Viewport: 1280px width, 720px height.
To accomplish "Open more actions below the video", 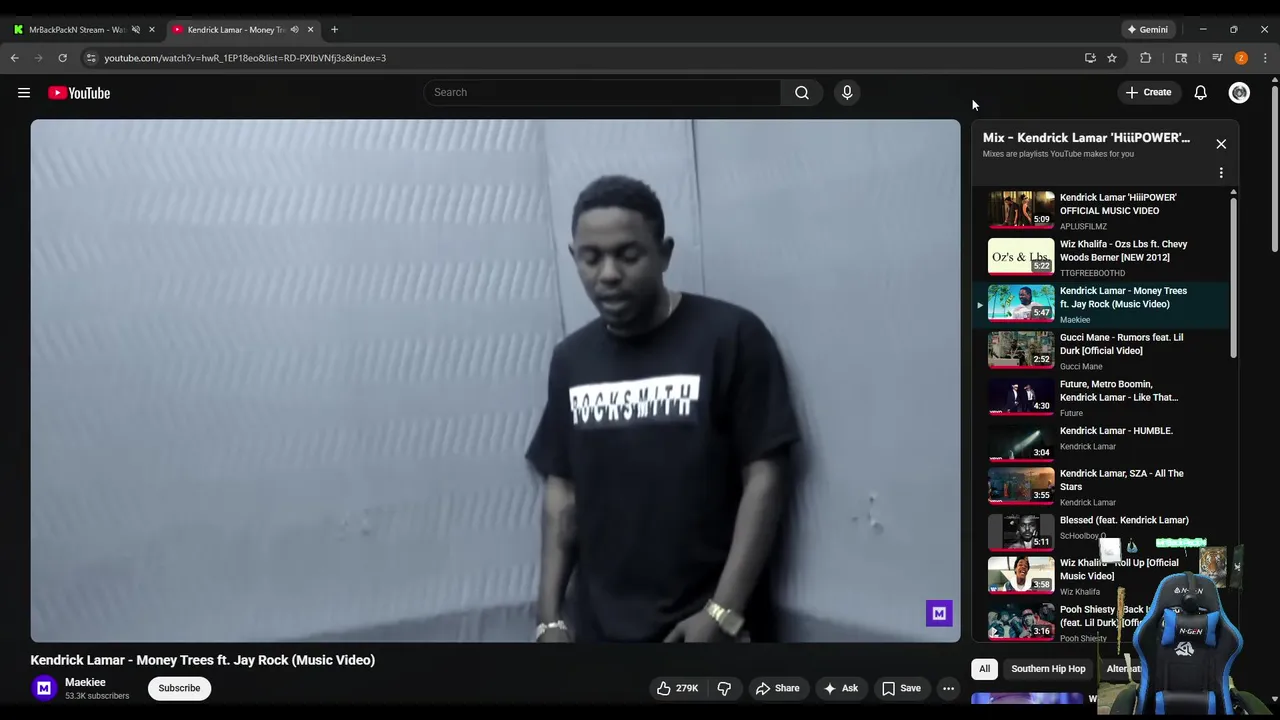I will coord(948,688).
